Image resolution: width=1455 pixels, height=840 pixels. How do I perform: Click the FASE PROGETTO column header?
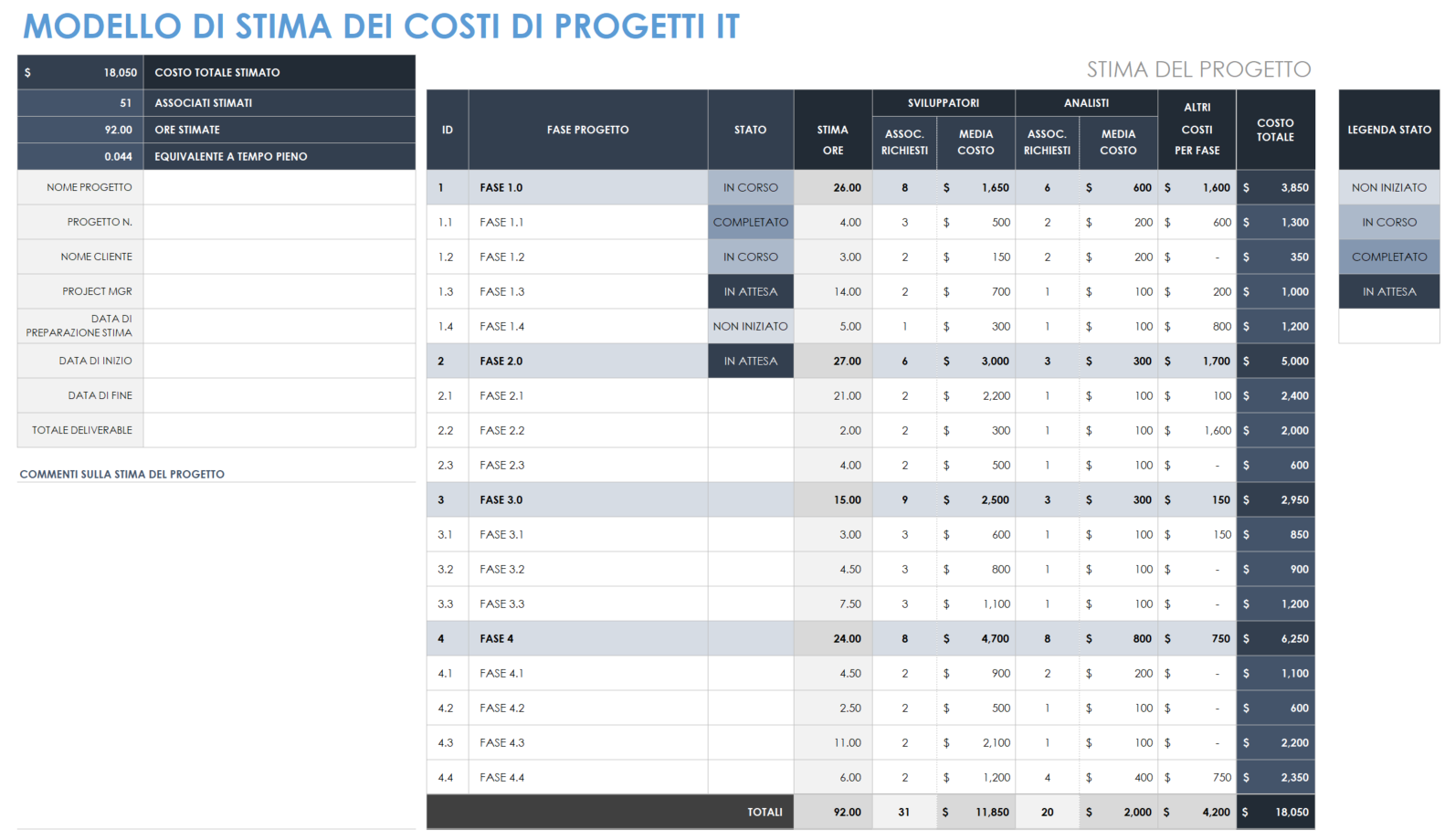coord(588,130)
